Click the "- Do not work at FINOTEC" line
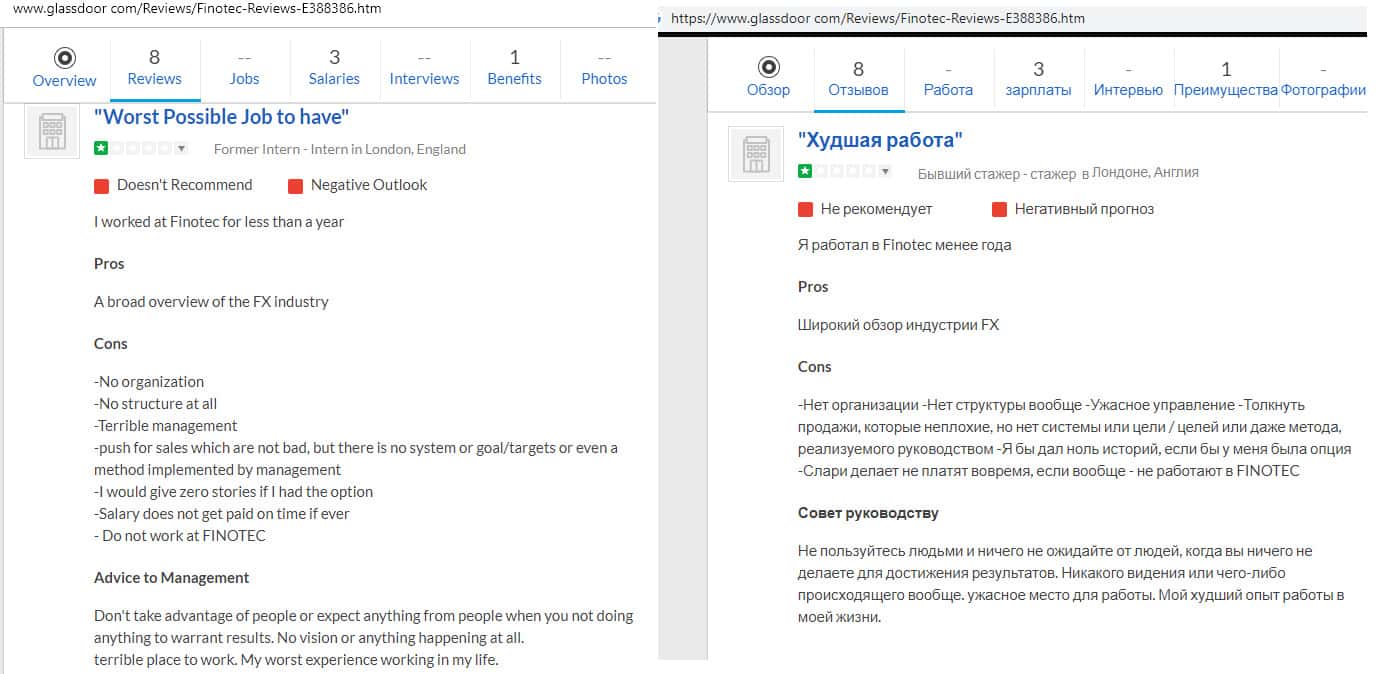Image resolution: width=1378 pixels, height=674 pixels. [180, 536]
